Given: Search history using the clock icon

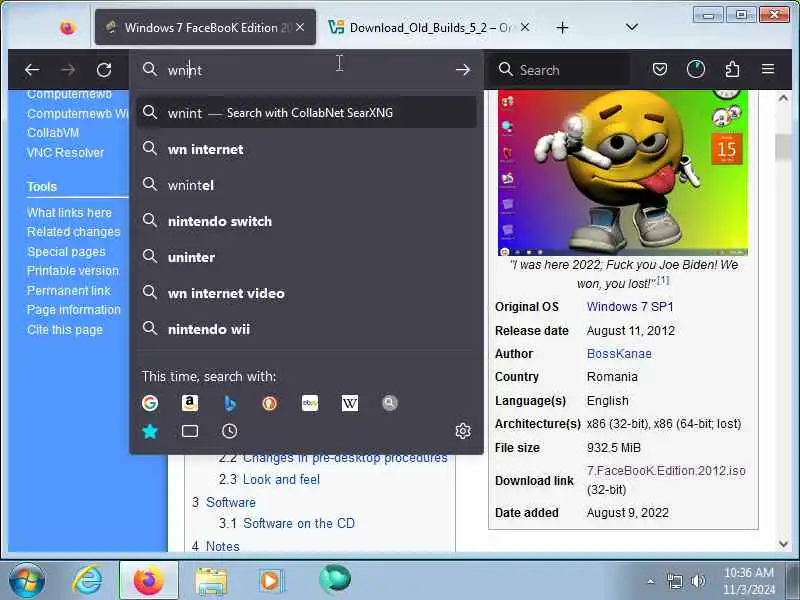Looking at the screenshot, I should point(230,432).
